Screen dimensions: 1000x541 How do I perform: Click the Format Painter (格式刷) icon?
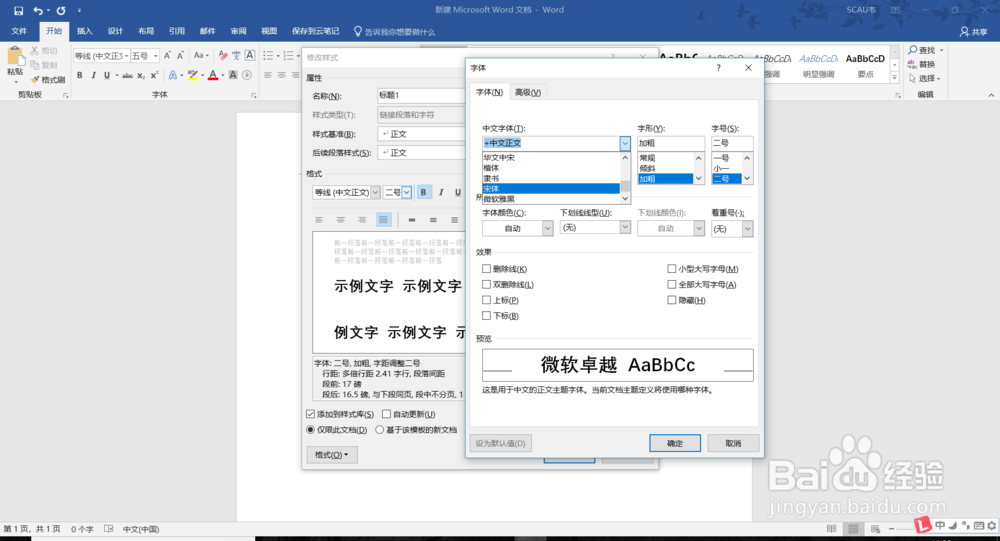(x=35, y=80)
